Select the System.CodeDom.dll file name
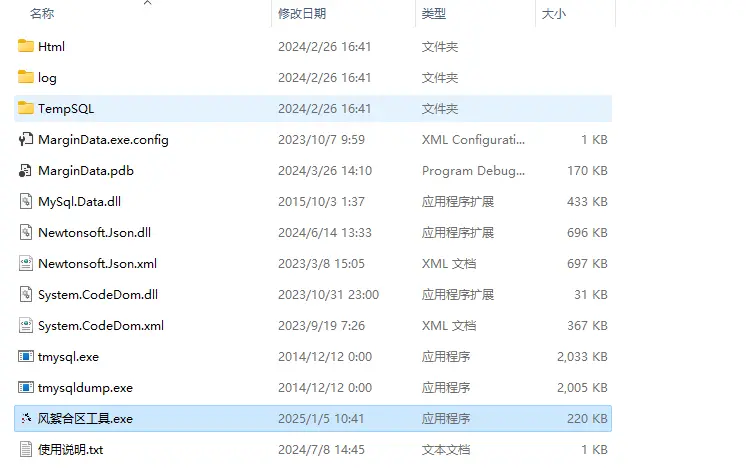This screenshot has height=469, width=746. [x=97, y=294]
